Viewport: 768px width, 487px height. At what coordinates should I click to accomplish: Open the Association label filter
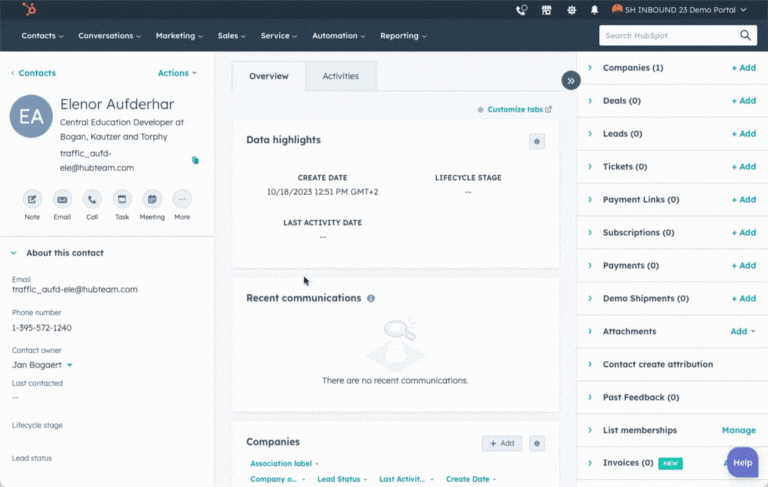coord(284,463)
